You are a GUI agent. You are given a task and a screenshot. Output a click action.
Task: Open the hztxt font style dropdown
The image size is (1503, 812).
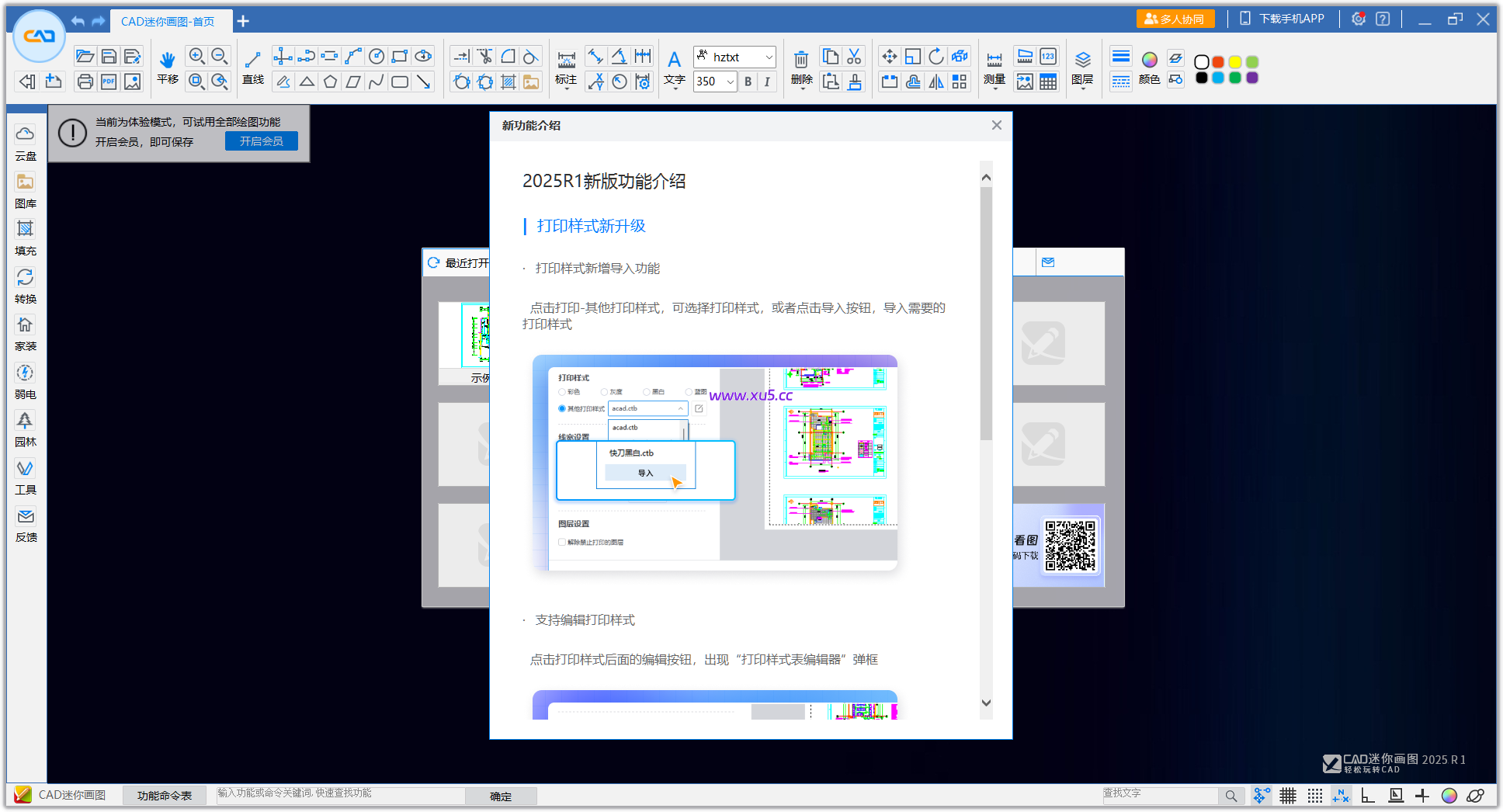coord(734,56)
